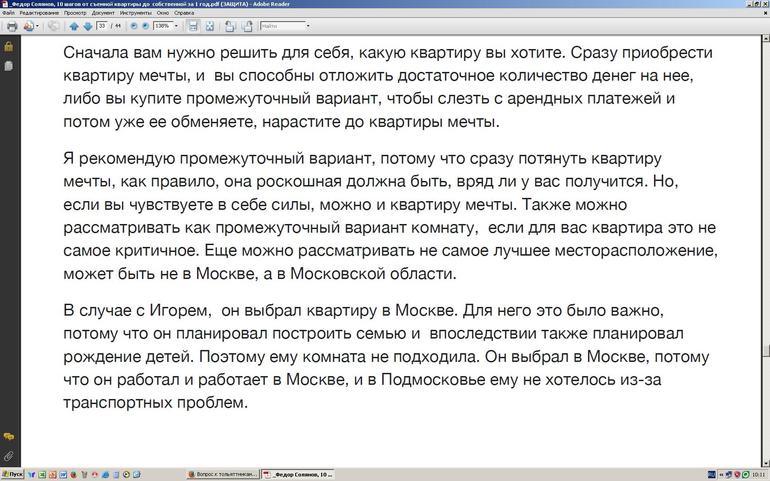Image resolution: width=770 pixels, height=481 pixels.
Task: Open the Просмотр menu
Action: [x=75, y=13]
